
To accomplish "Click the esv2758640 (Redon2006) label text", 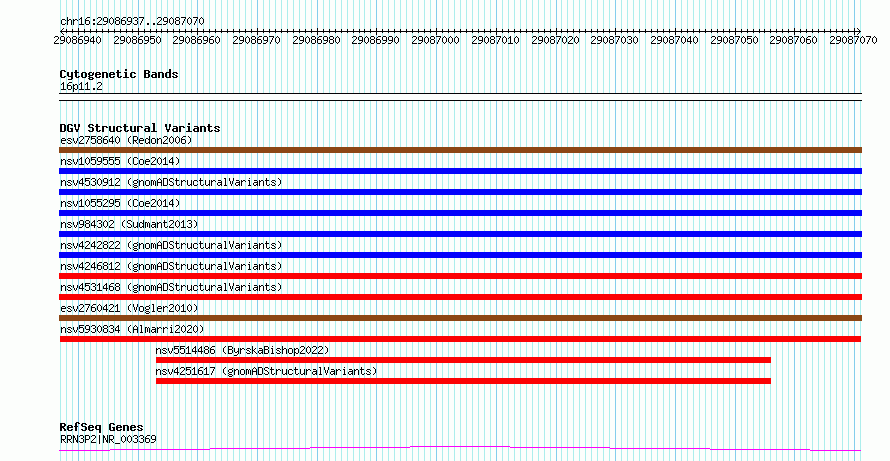I will [x=126, y=140].
